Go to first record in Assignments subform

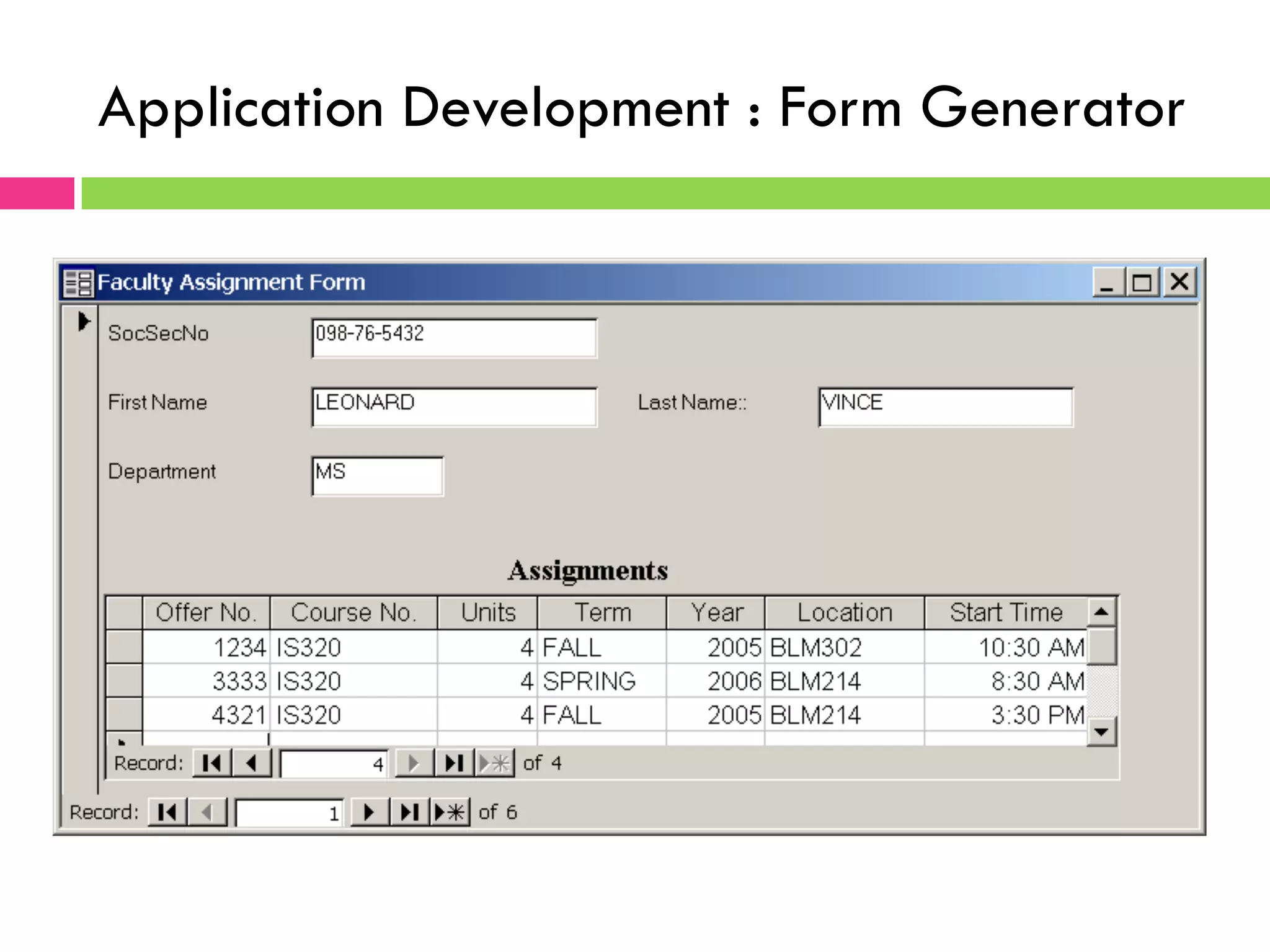(211, 763)
